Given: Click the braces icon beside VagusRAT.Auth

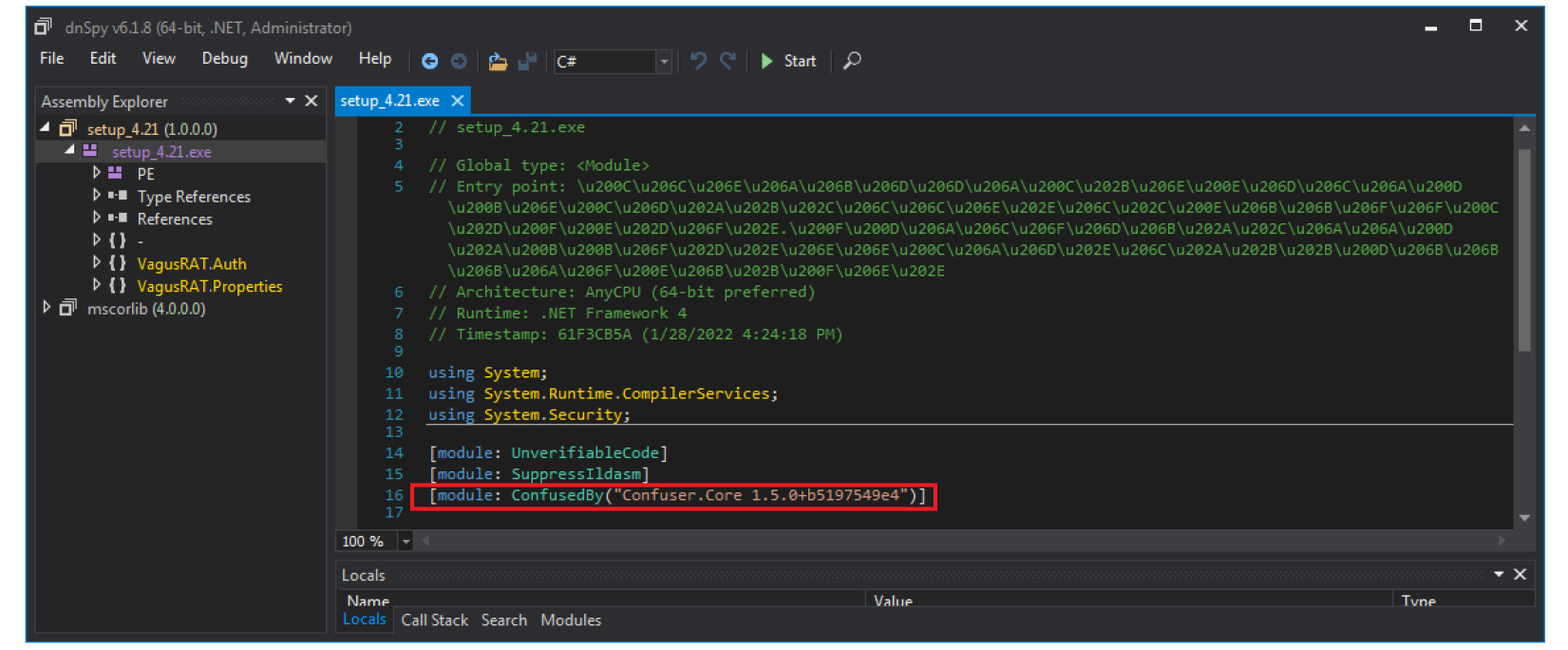Looking at the screenshot, I should pyautogui.click(x=117, y=263).
